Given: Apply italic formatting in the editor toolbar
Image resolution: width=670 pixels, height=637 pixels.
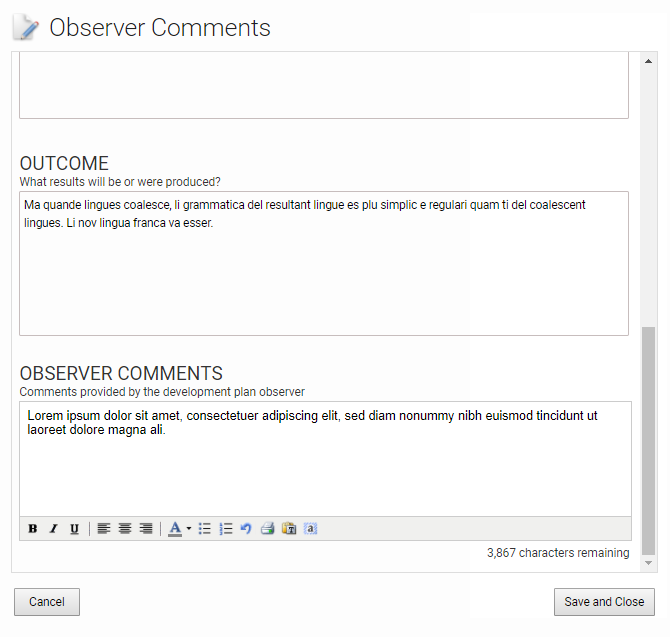Looking at the screenshot, I should tap(53, 528).
